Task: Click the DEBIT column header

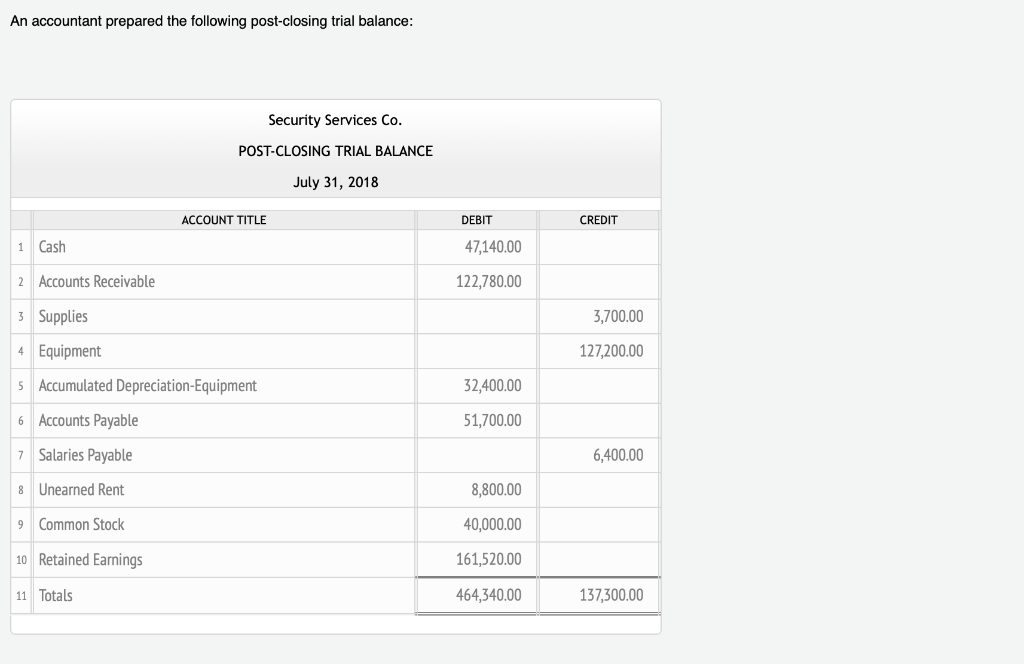Action: pos(477,220)
